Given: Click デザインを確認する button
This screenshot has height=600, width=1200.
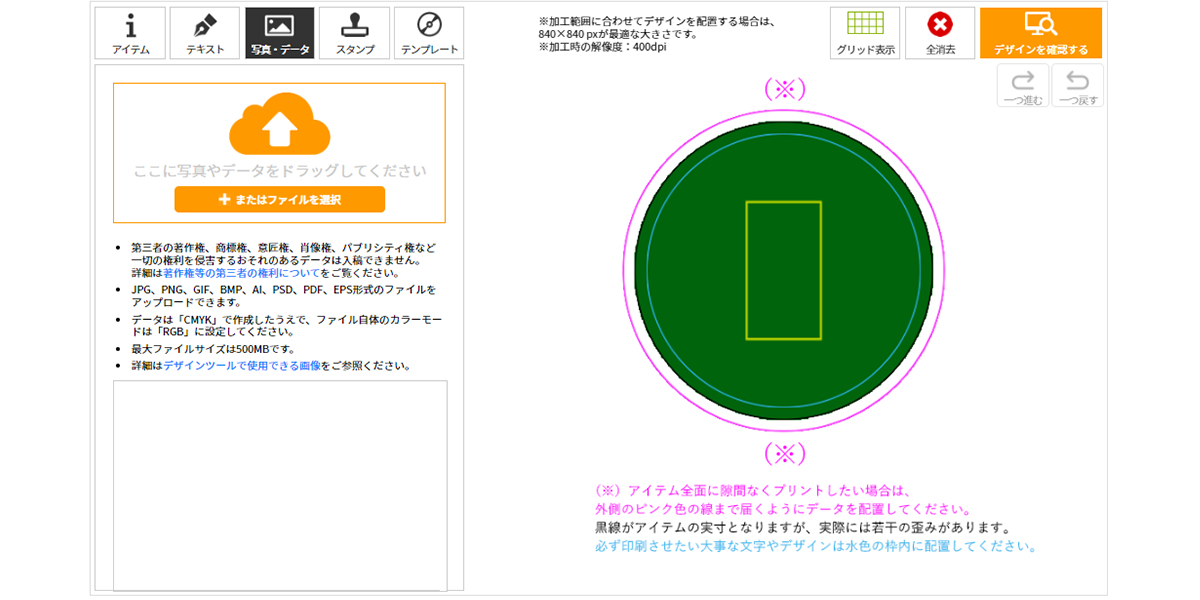Looking at the screenshot, I should pyautogui.click(x=1041, y=33).
